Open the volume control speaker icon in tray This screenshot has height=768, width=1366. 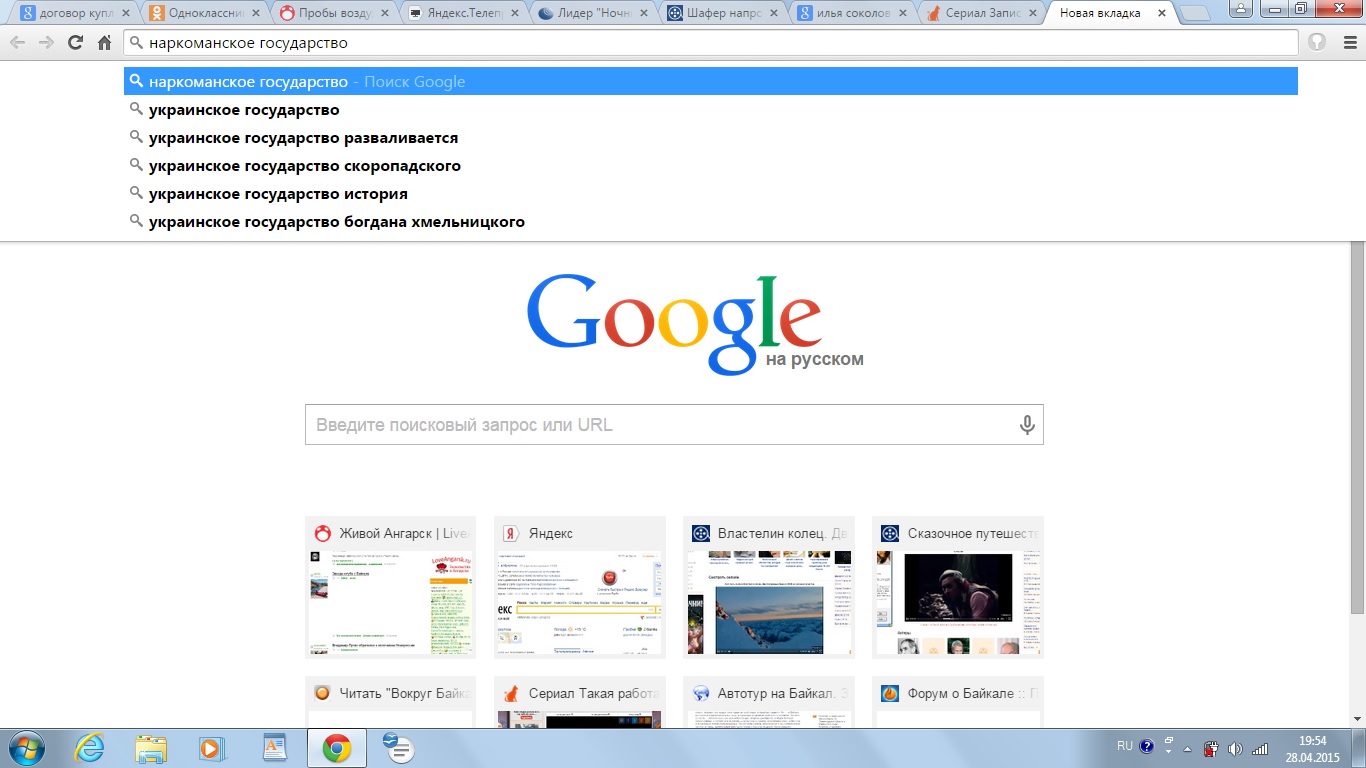coord(1234,746)
